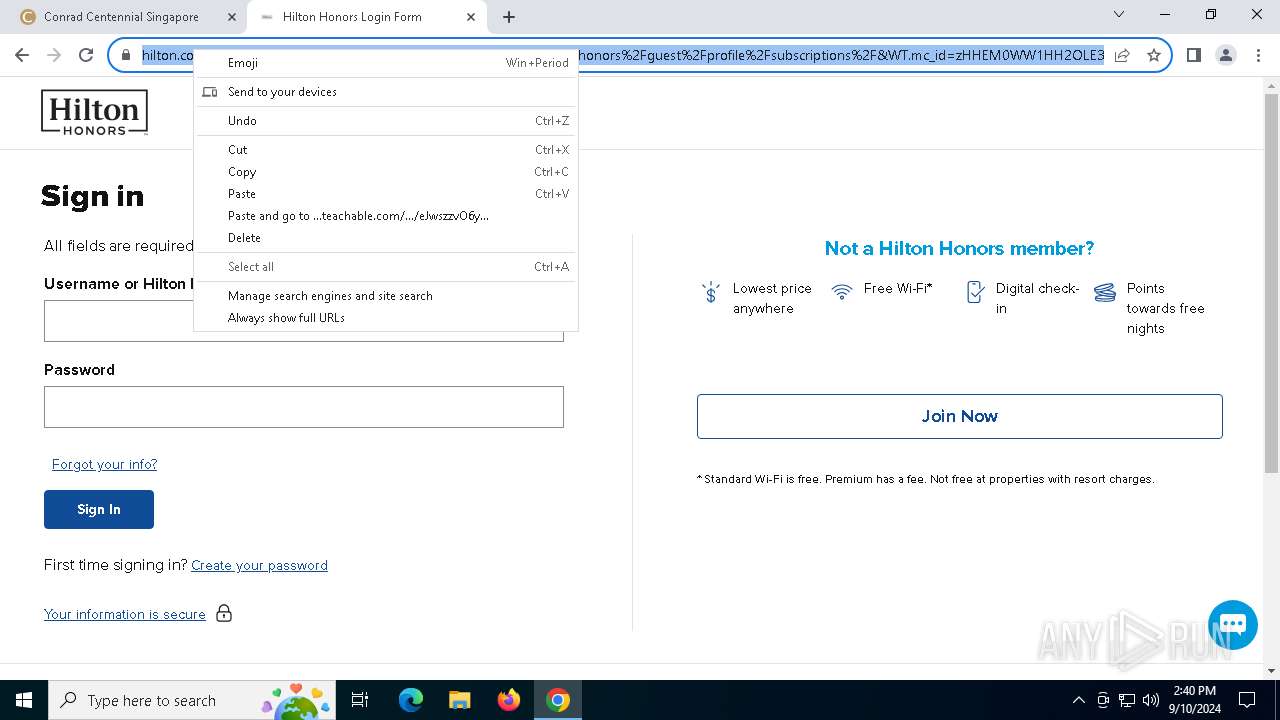Show hidden system tray icons
This screenshot has width=1280, height=720.
(x=1078, y=700)
